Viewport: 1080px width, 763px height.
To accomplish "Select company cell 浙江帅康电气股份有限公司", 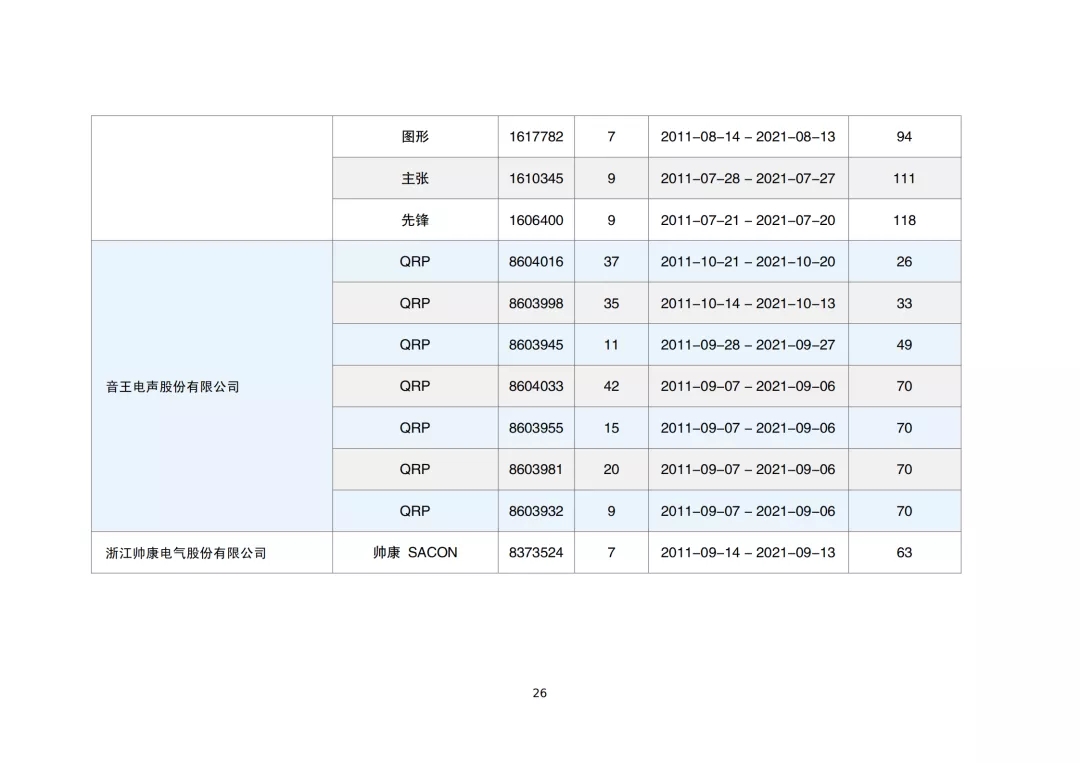I will [x=212, y=552].
